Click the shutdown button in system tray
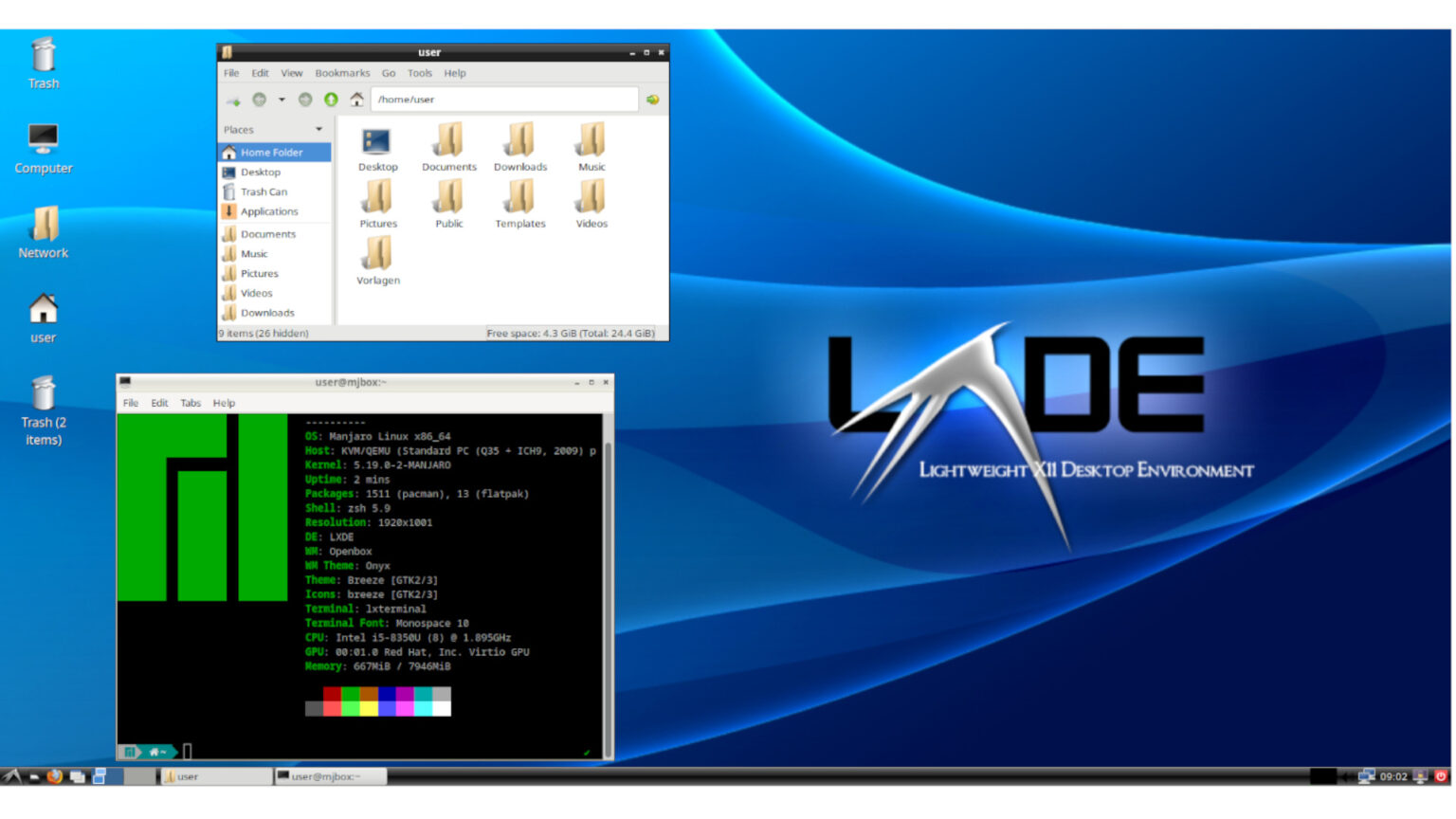 [1440, 776]
